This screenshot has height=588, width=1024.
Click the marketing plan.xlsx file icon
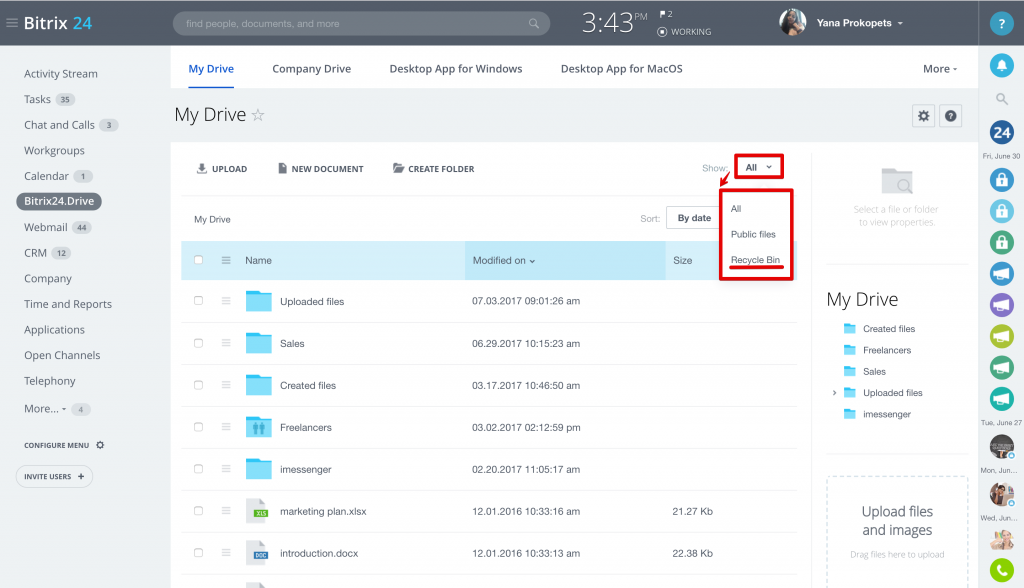pos(257,510)
